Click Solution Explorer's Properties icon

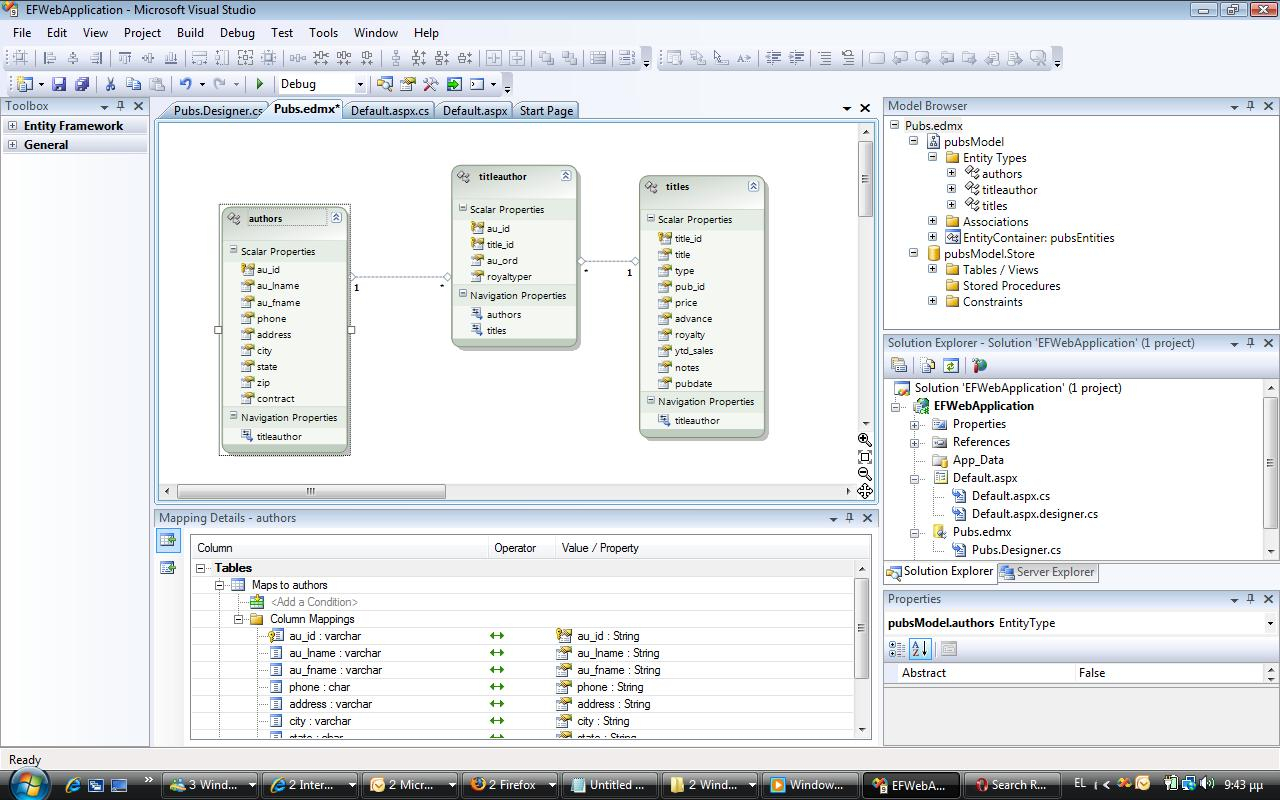(x=899, y=366)
